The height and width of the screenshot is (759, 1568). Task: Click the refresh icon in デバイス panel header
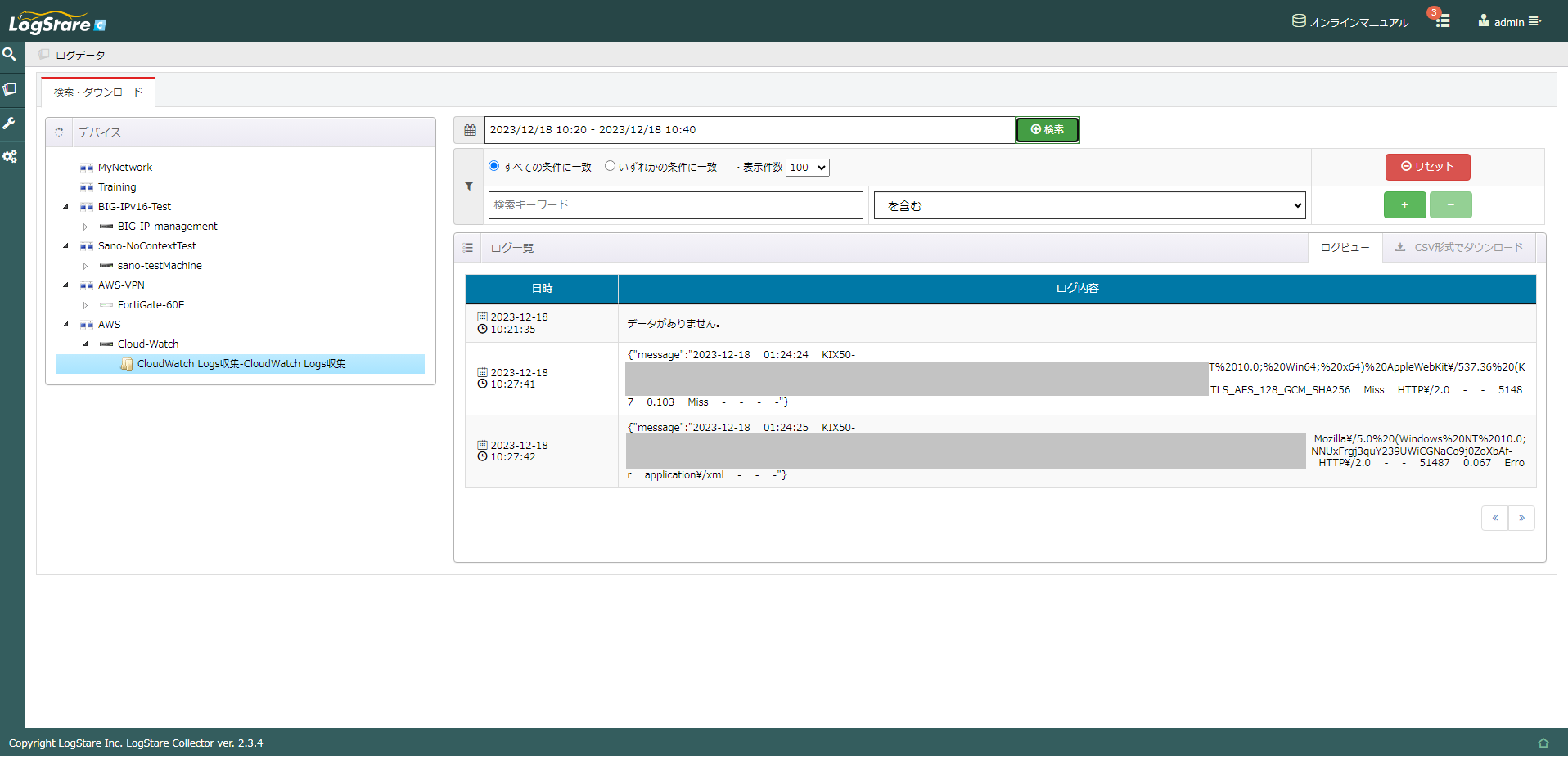(59, 132)
